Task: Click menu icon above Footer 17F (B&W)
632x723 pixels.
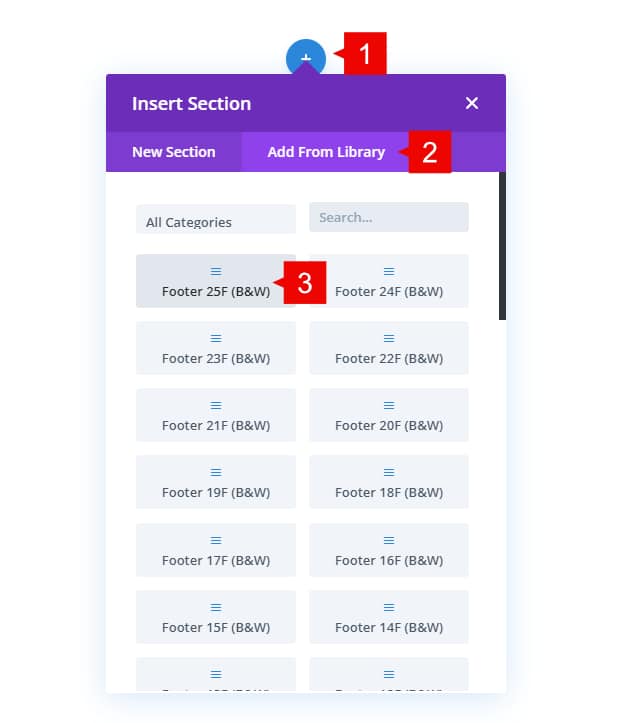Action: [216, 540]
